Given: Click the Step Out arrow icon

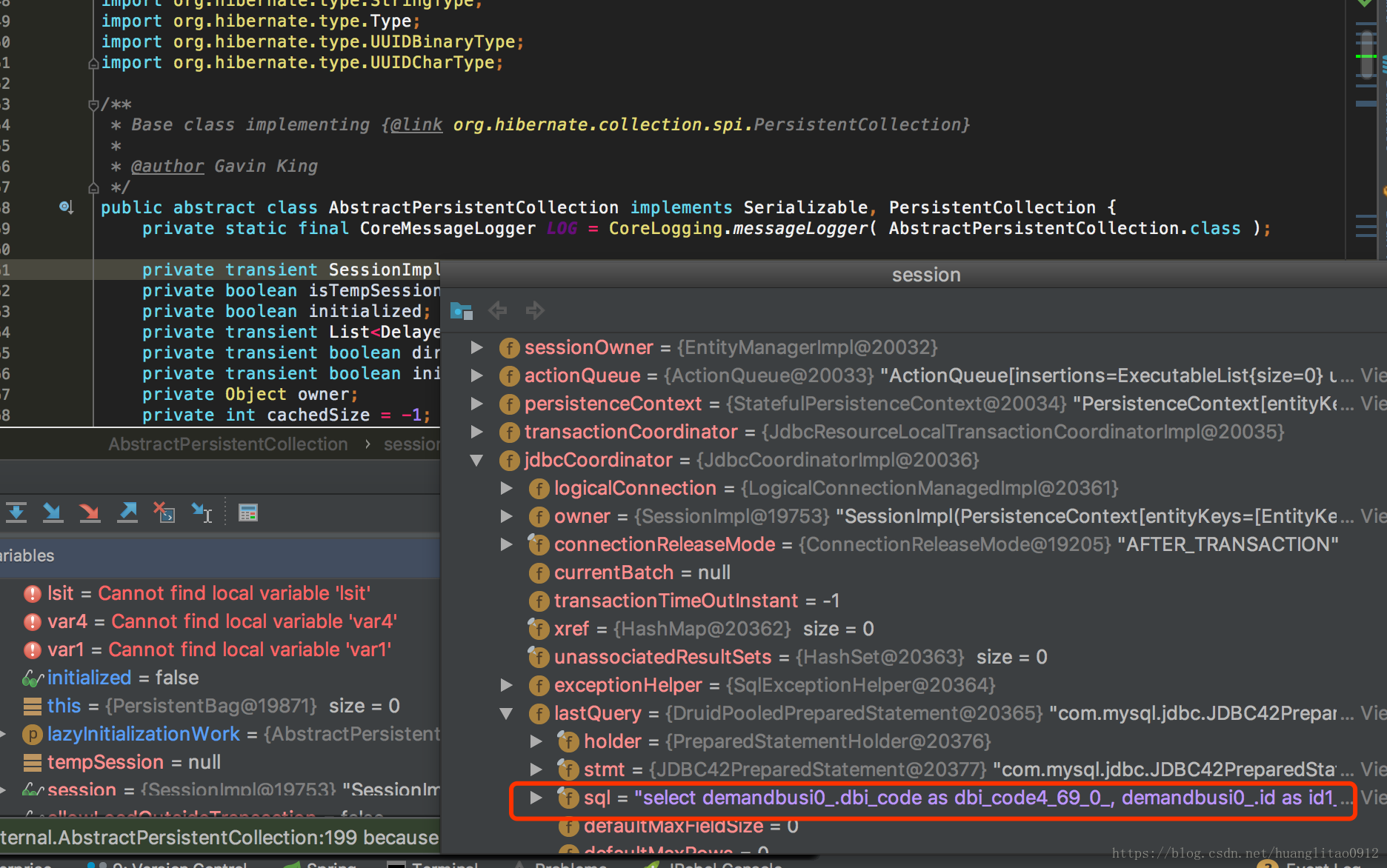Looking at the screenshot, I should click(127, 512).
